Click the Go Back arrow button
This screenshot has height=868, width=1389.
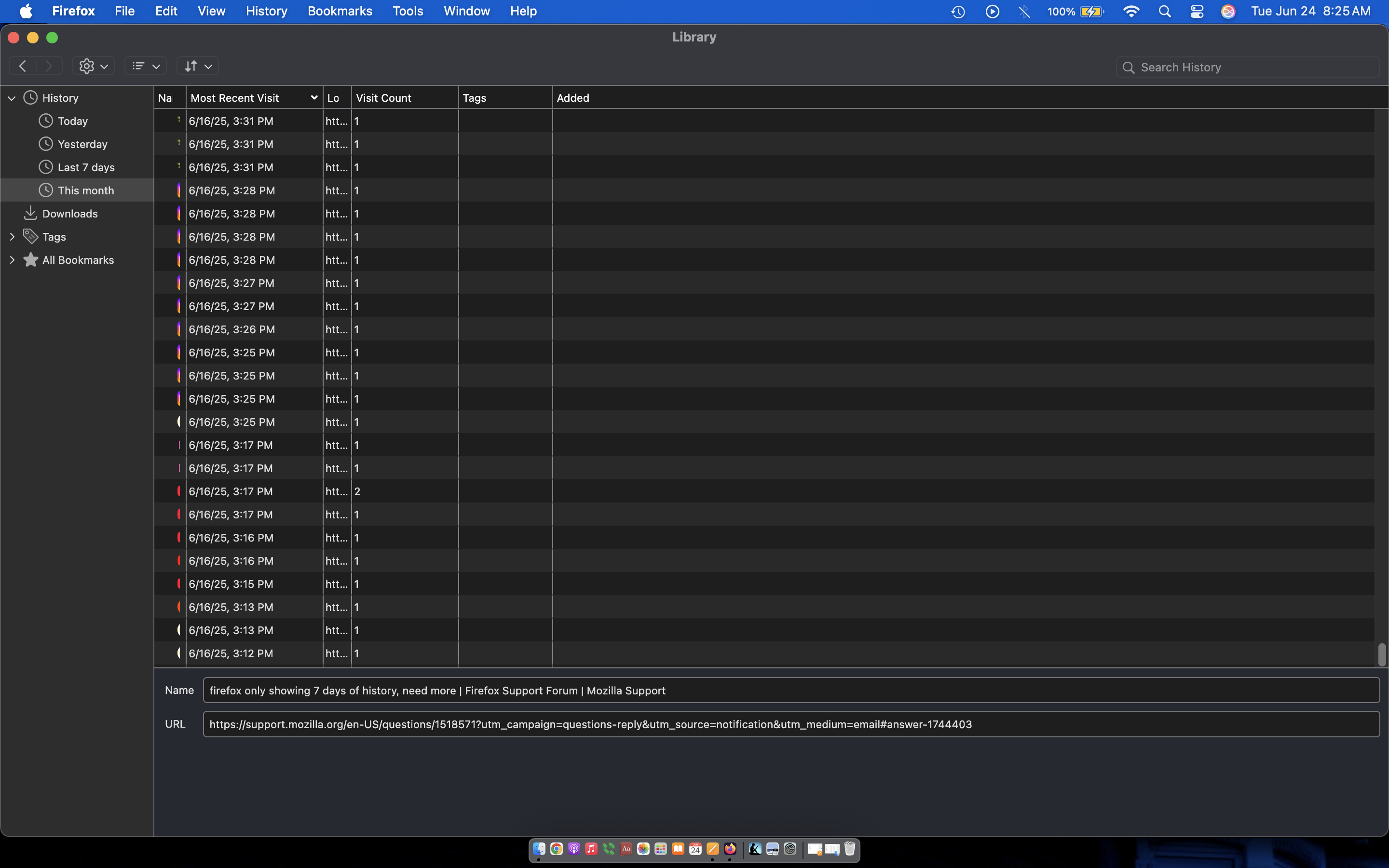coord(22,66)
